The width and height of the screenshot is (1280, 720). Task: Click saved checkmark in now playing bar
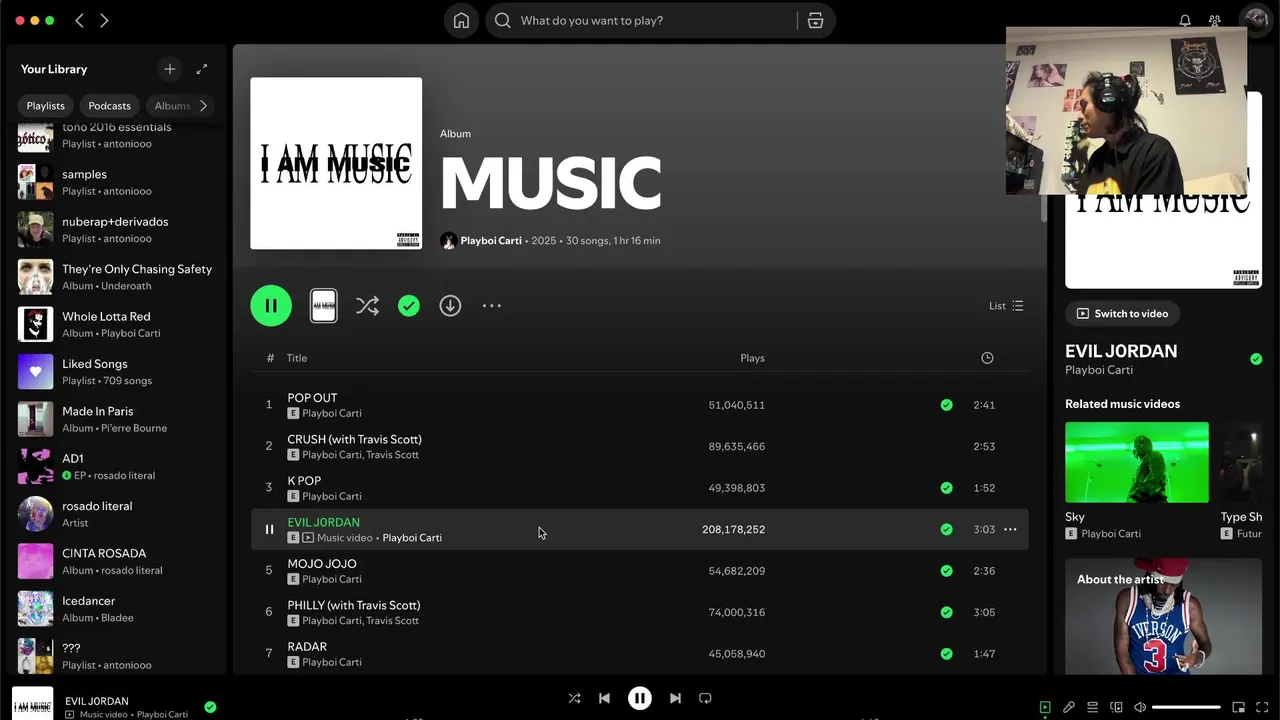(x=210, y=707)
